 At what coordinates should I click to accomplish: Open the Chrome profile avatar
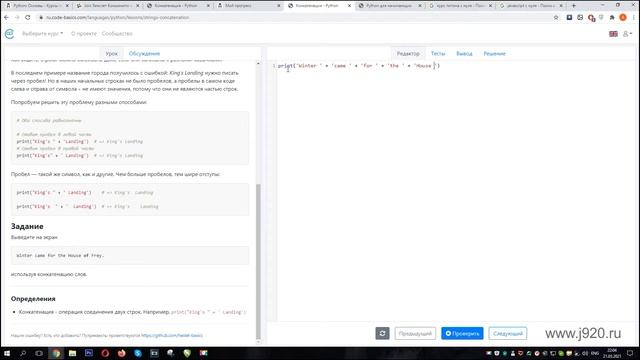(x=623, y=18)
